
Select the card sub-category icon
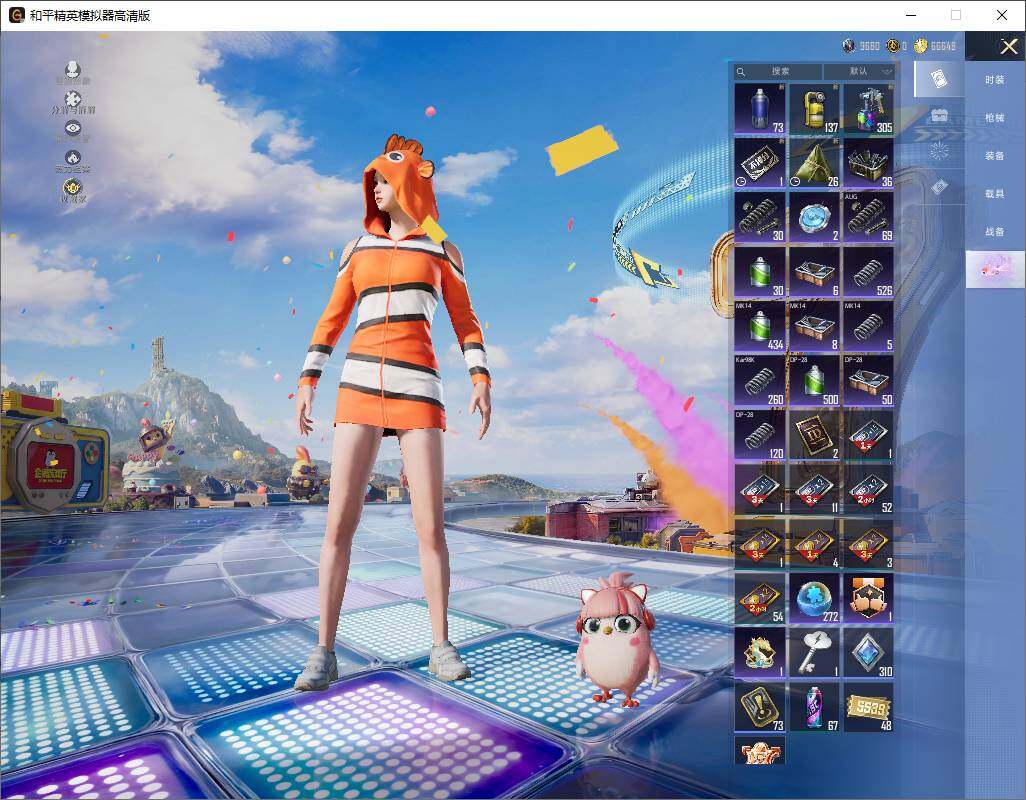pos(938,79)
